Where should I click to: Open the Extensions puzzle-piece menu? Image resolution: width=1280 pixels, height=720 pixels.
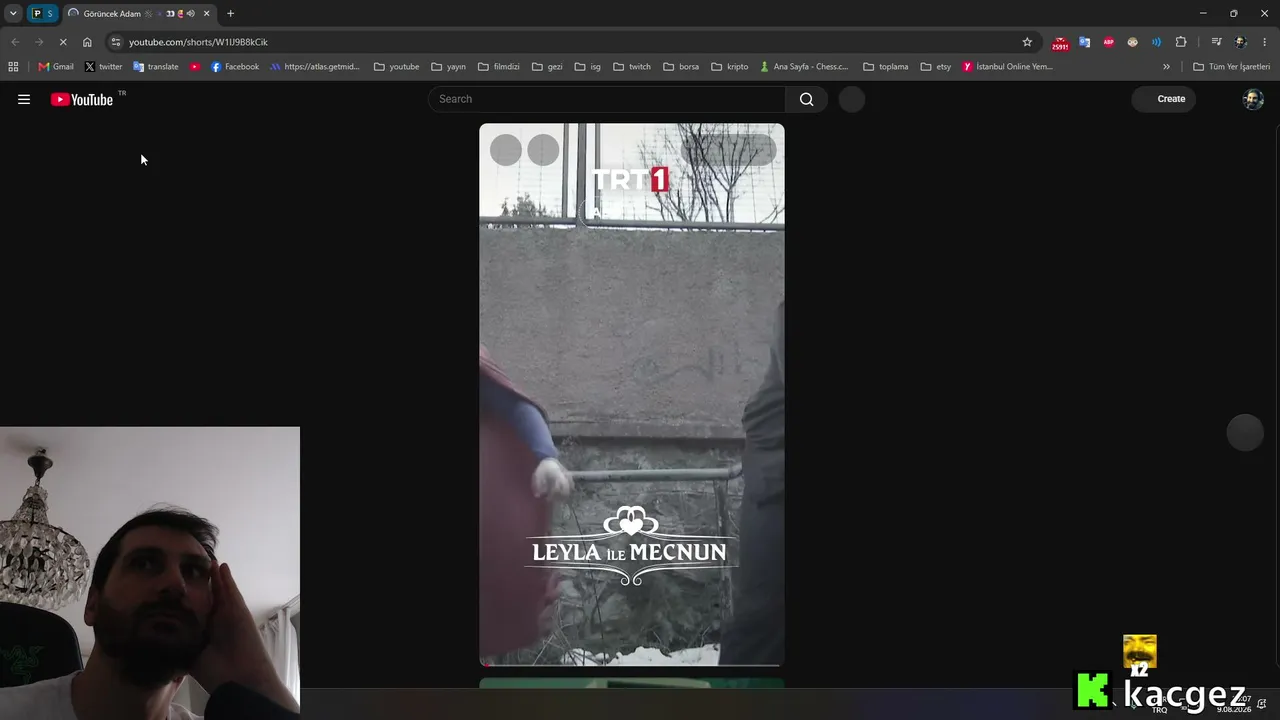(x=1181, y=42)
